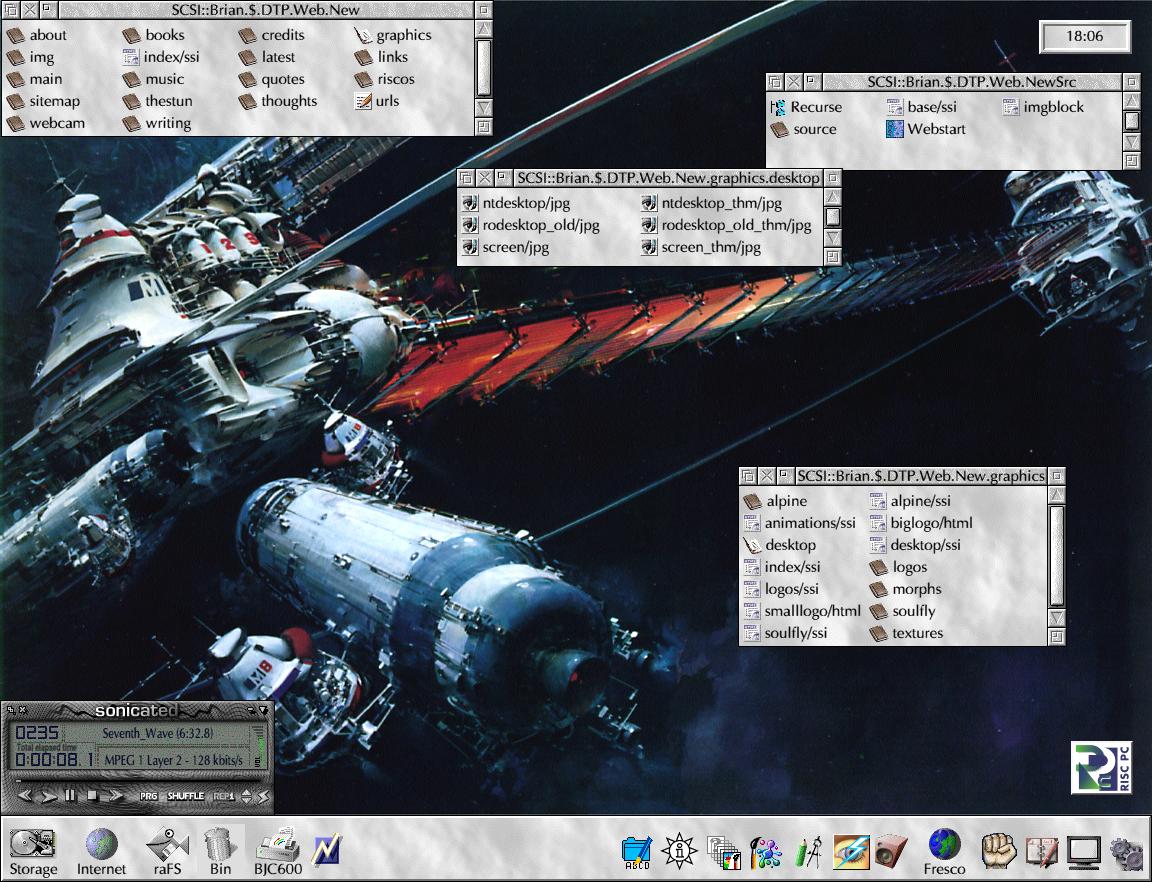
Task: Click the RISC PC logo pinned on the desktop
Action: pyautogui.click(x=1101, y=768)
